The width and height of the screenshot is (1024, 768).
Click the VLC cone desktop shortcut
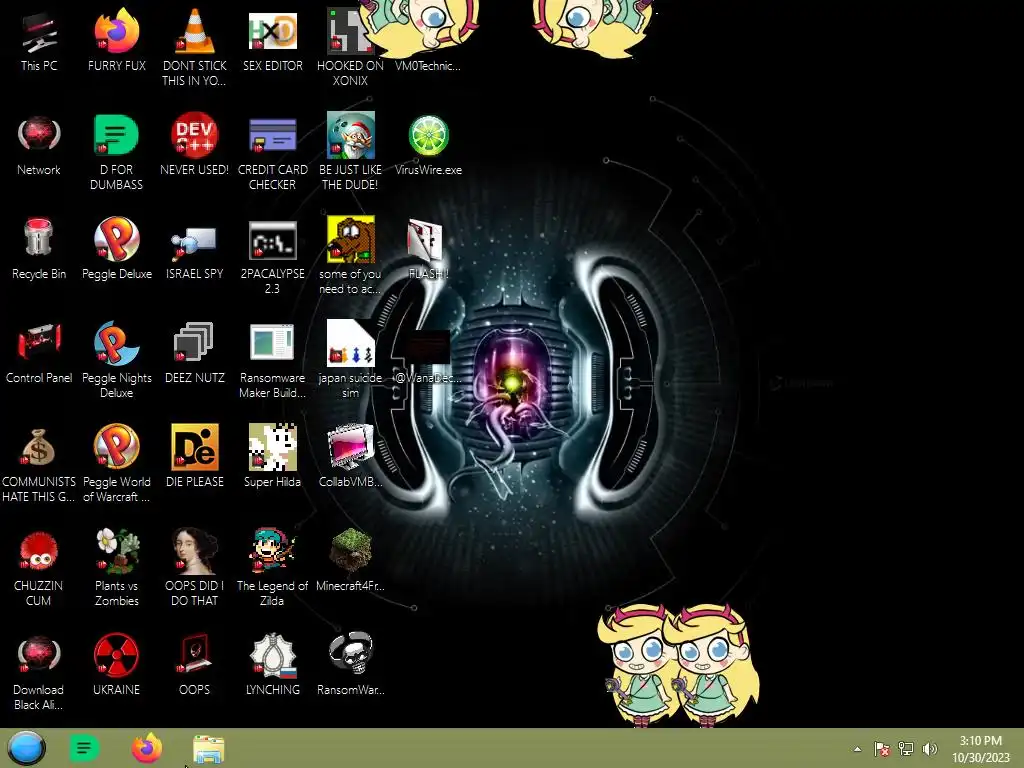click(195, 31)
